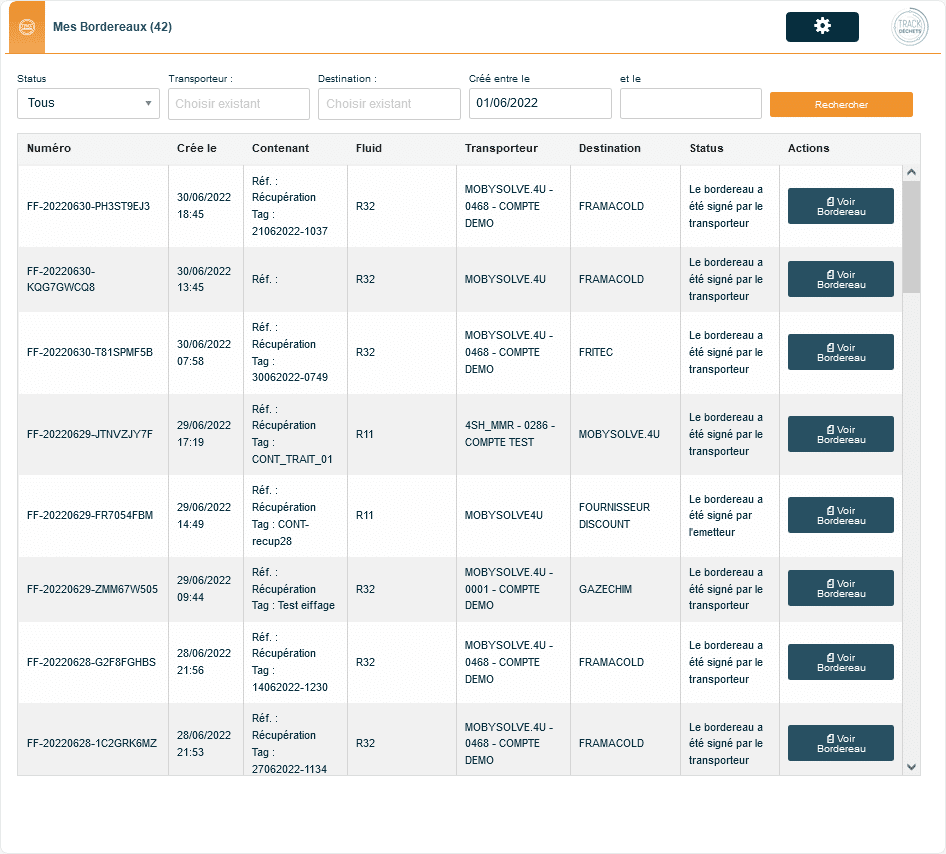Click transporter MOBYSOLVE.4U - 0001 - COMPTE DEMO
This screenshot has width=946, height=854.
(509, 589)
